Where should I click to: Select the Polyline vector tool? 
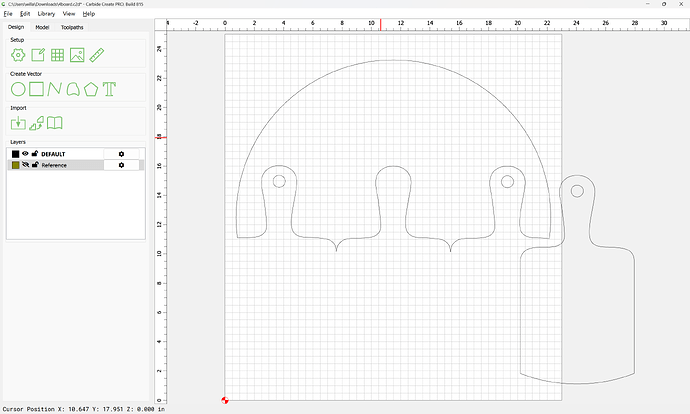tap(55, 89)
